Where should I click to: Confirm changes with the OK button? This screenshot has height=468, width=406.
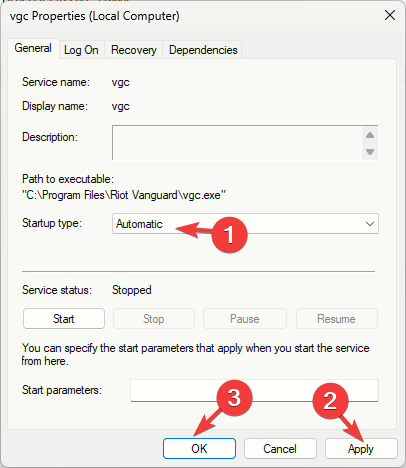pyautogui.click(x=199, y=449)
